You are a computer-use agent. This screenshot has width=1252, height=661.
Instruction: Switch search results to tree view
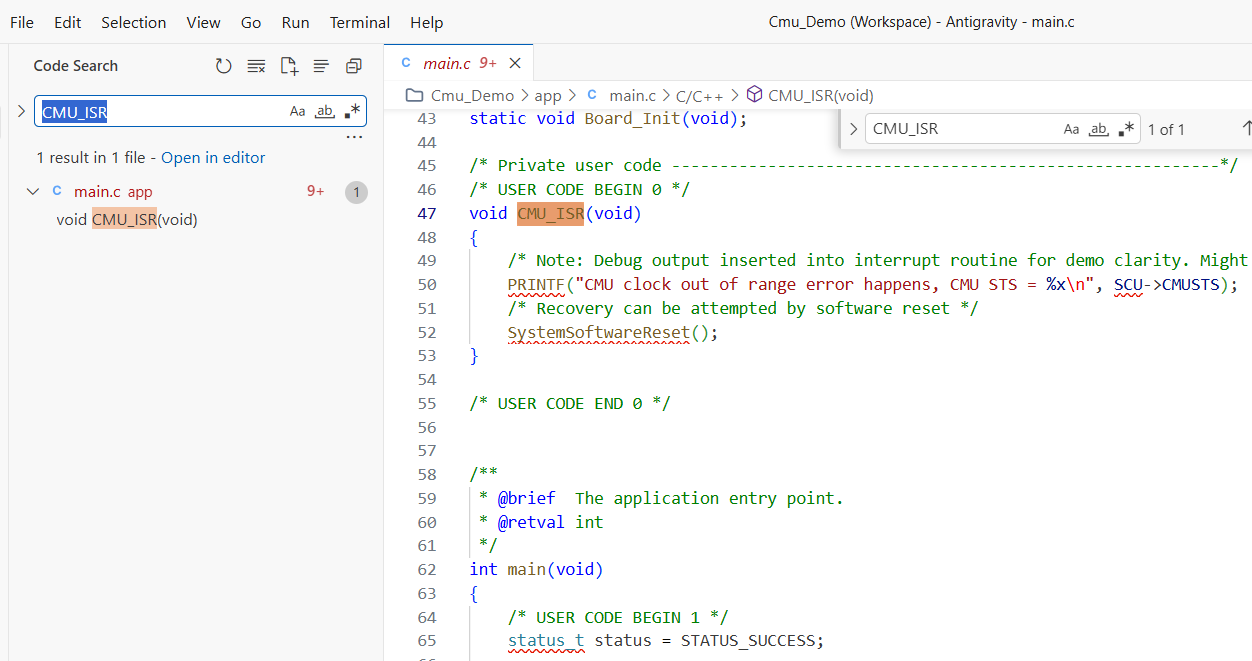pos(321,66)
